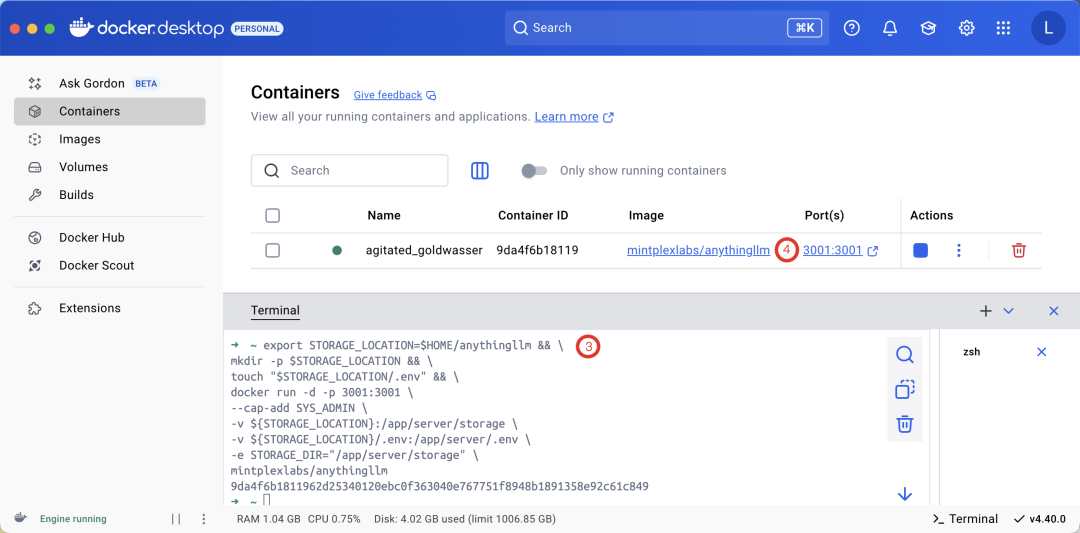Go to Images in sidebar
The height and width of the screenshot is (533, 1080).
point(110,139)
